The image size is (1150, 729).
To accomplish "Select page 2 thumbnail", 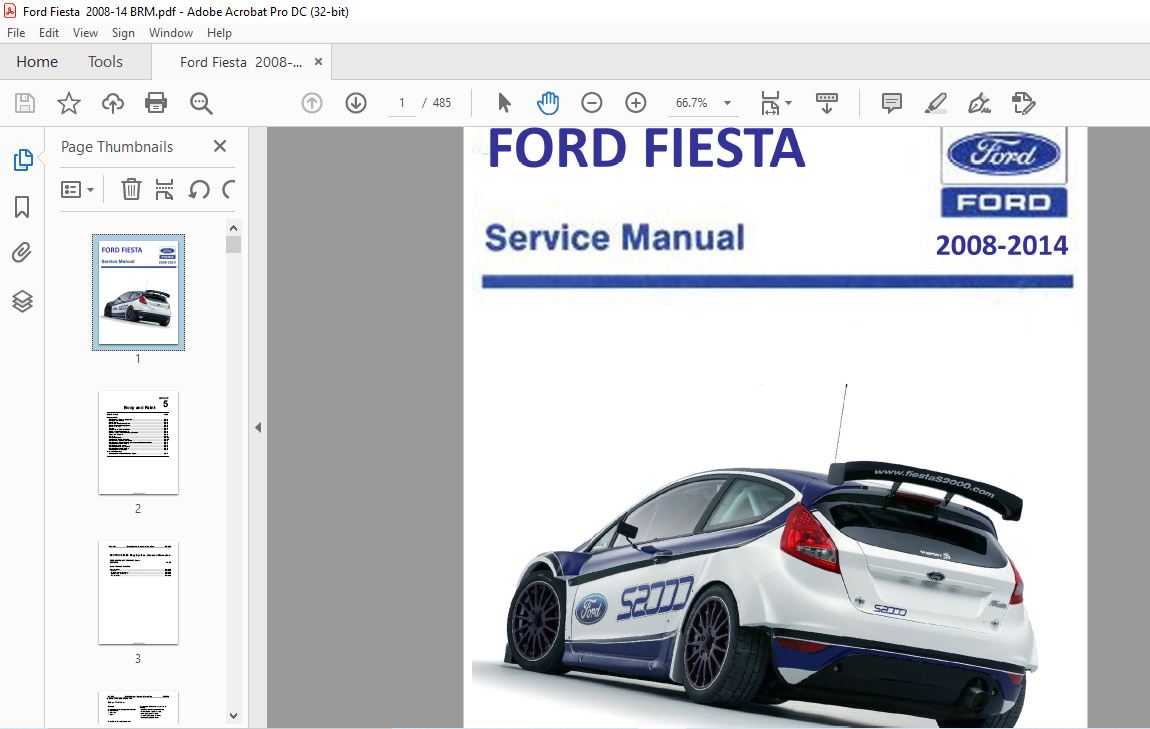I will (138, 442).
